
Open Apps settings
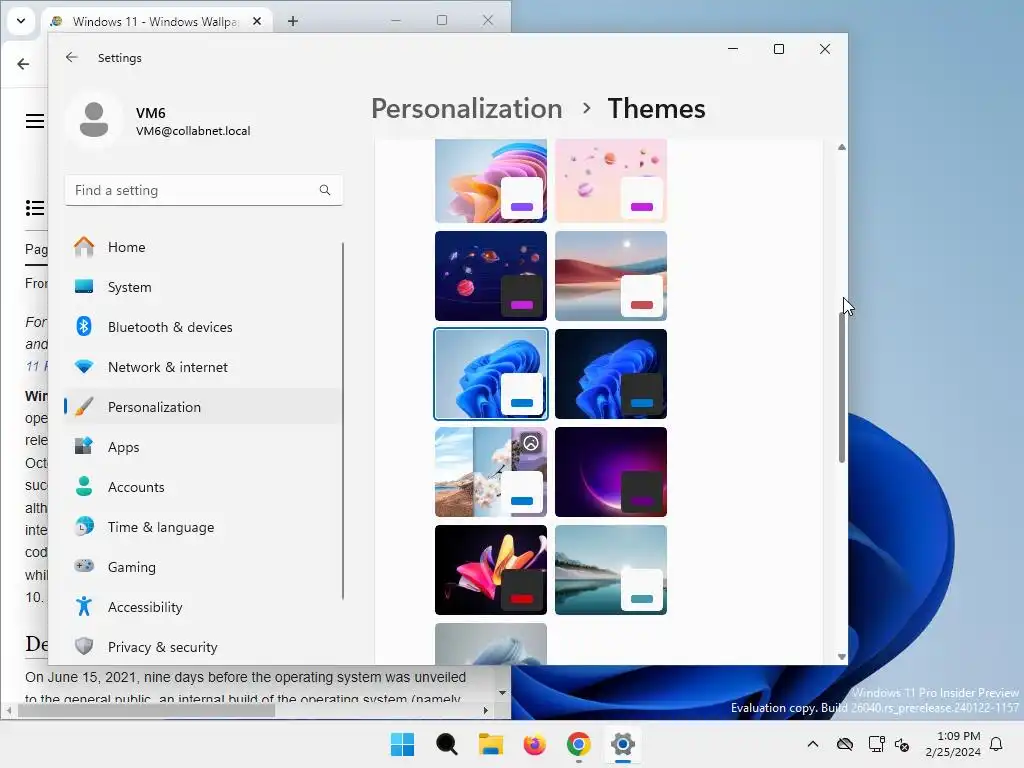(202, 447)
